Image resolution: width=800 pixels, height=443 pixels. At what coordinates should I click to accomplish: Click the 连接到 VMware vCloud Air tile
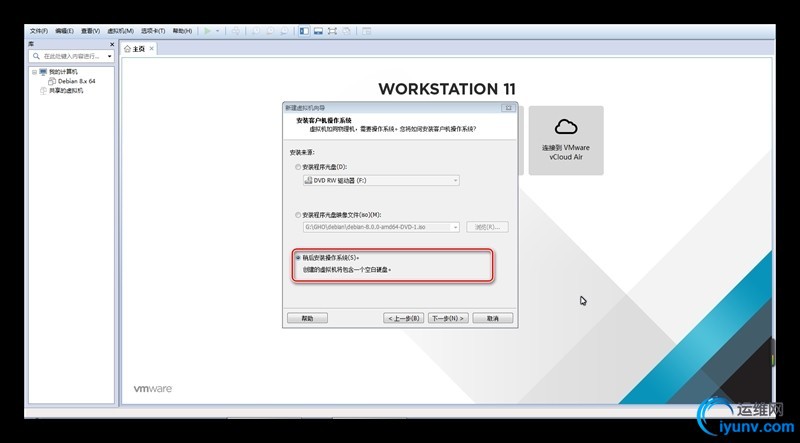coord(566,140)
